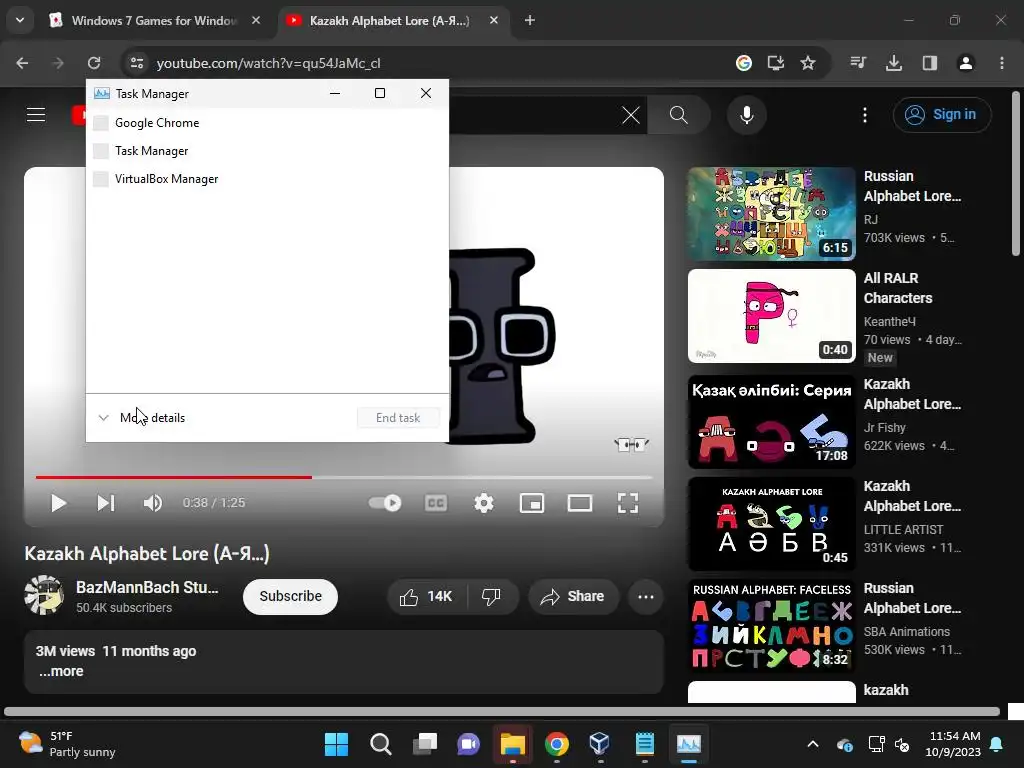Open the player settings gear

click(484, 503)
